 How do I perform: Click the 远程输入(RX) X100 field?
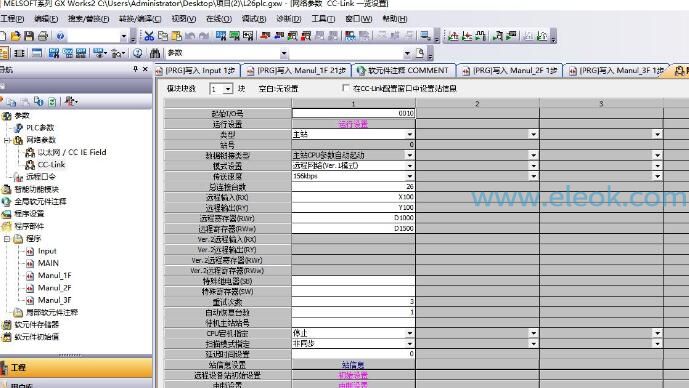[x=353, y=197]
